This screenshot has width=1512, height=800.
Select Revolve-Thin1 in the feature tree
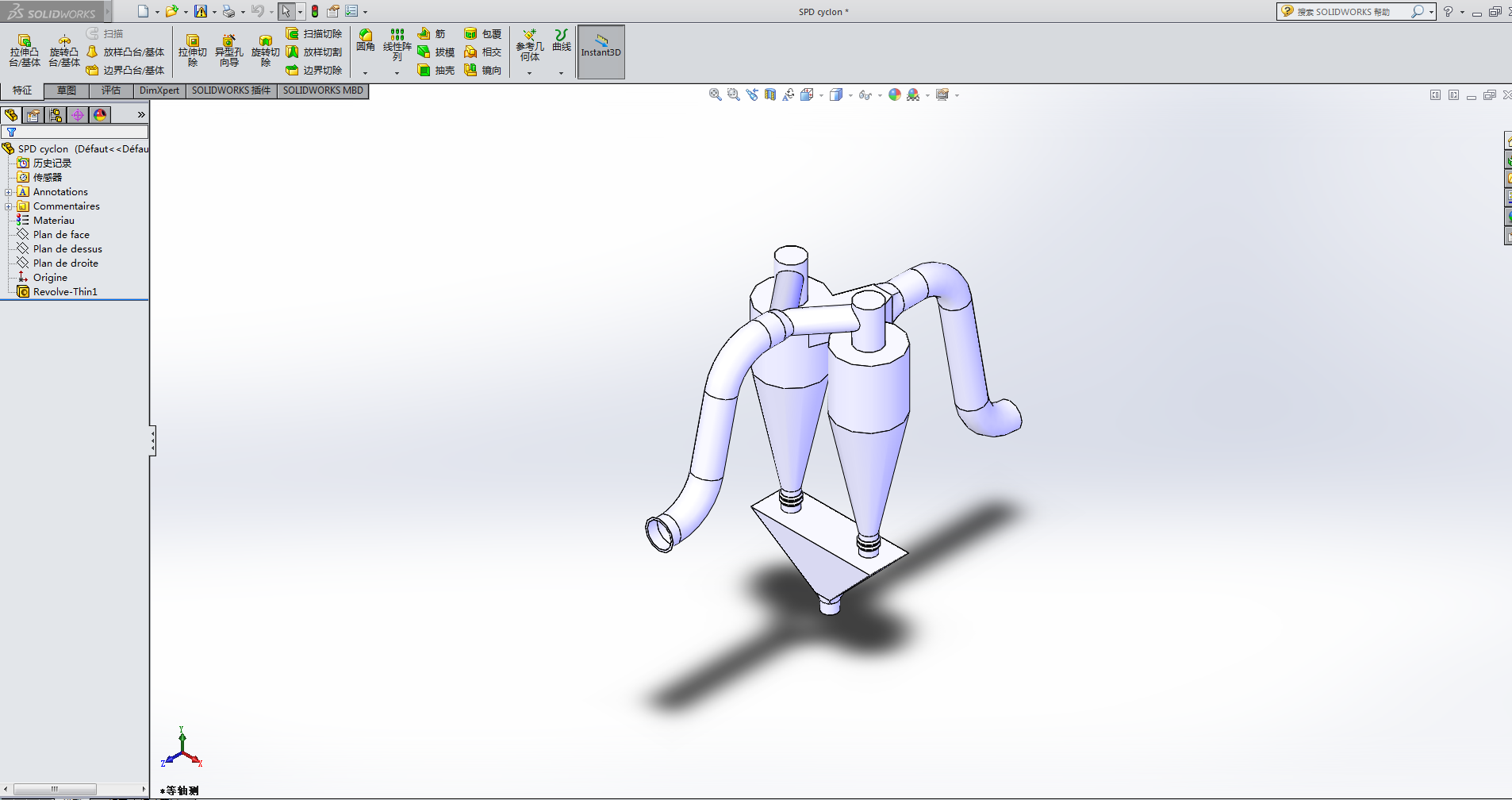(65, 292)
